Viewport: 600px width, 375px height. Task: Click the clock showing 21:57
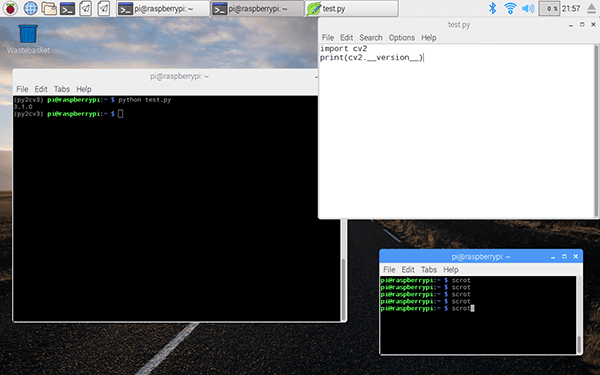click(x=571, y=8)
